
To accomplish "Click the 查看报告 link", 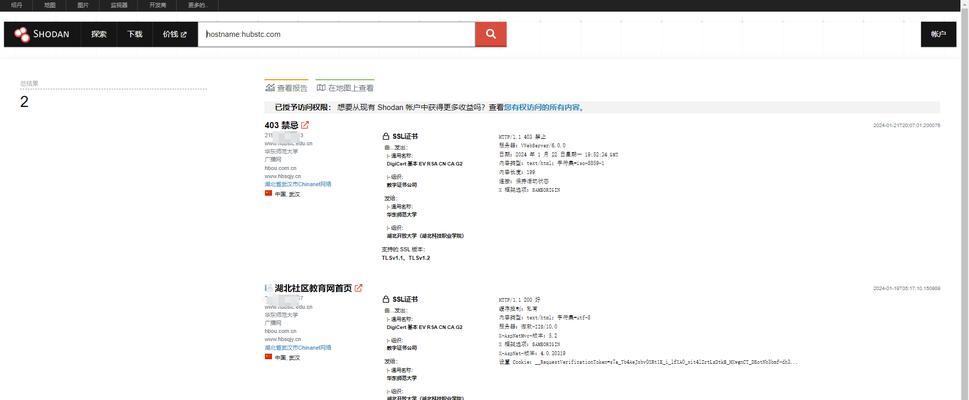I will tap(286, 88).
